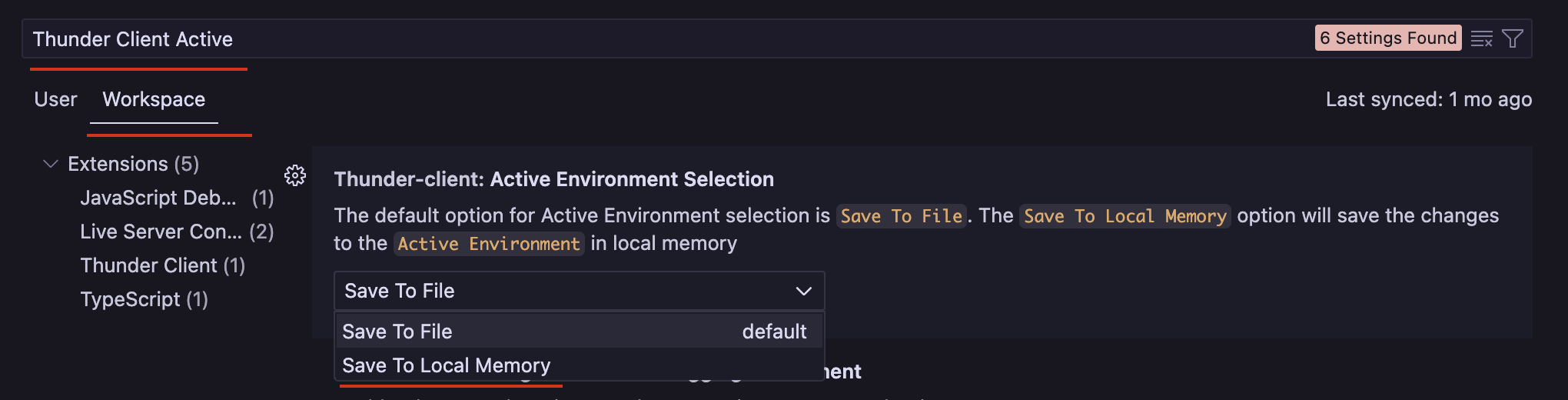This screenshot has width=1568, height=400.
Task: Click the Active Environment Selection setting title
Action: (x=553, y=179)
